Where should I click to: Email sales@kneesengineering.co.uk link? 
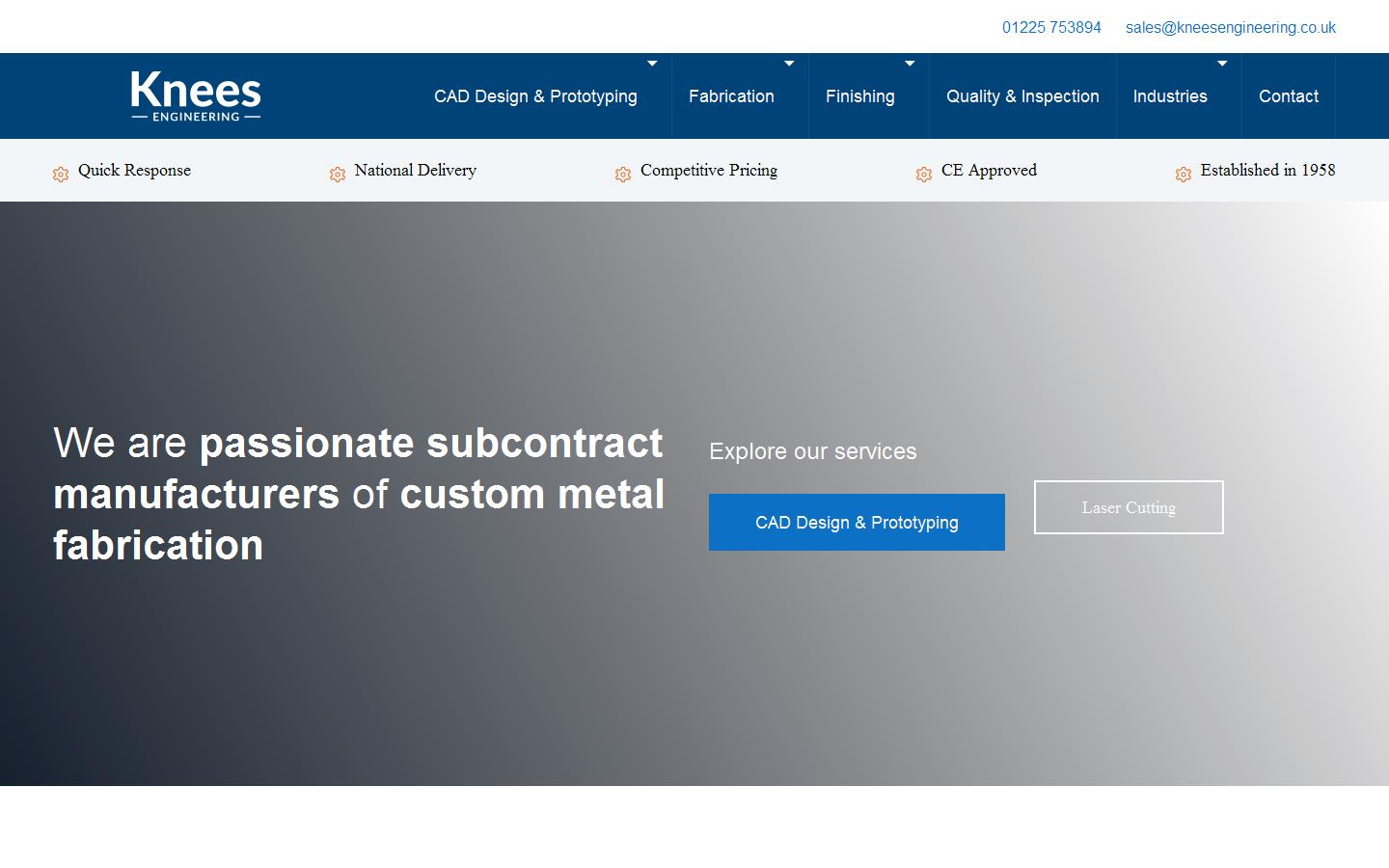tap(1231, 27)
